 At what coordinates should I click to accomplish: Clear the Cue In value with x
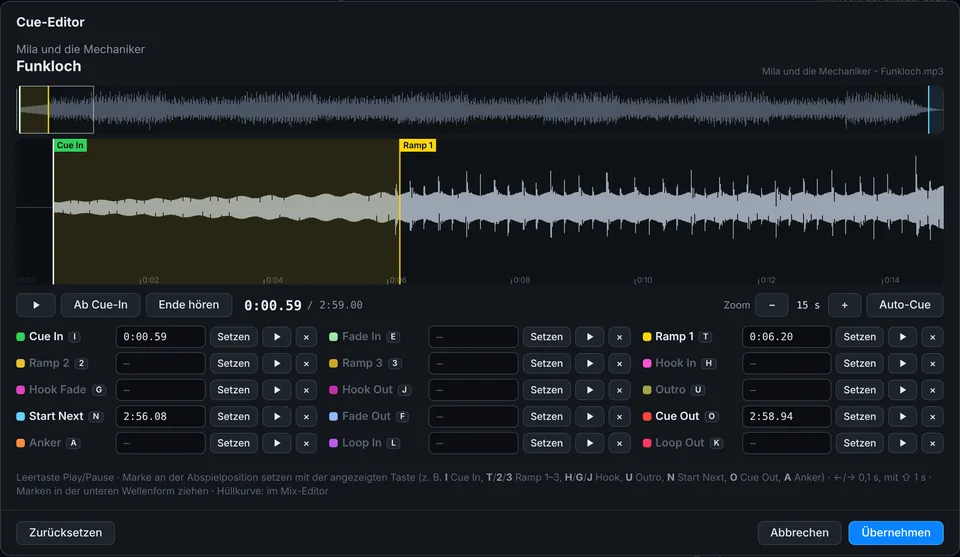click(306, 337)
